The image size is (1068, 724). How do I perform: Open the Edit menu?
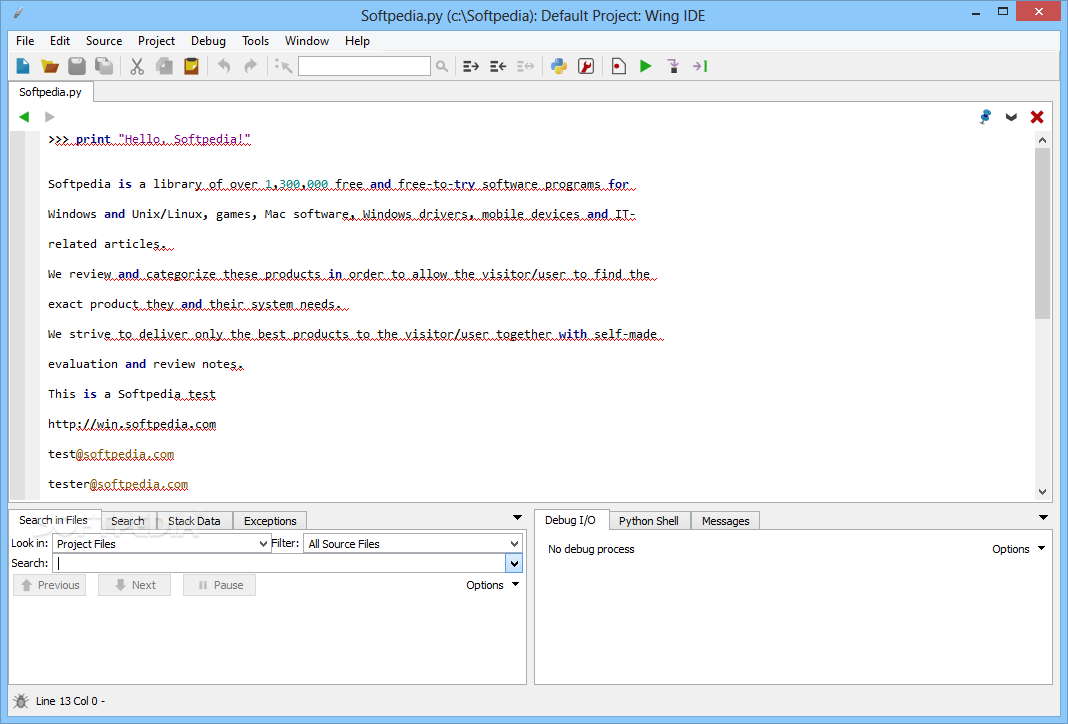click(x=60, y=41)
